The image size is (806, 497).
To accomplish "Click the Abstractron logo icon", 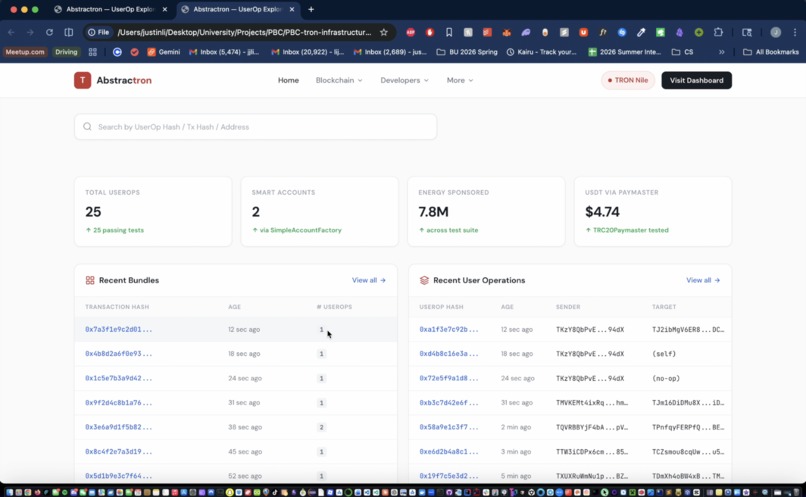I will point(82,80).
